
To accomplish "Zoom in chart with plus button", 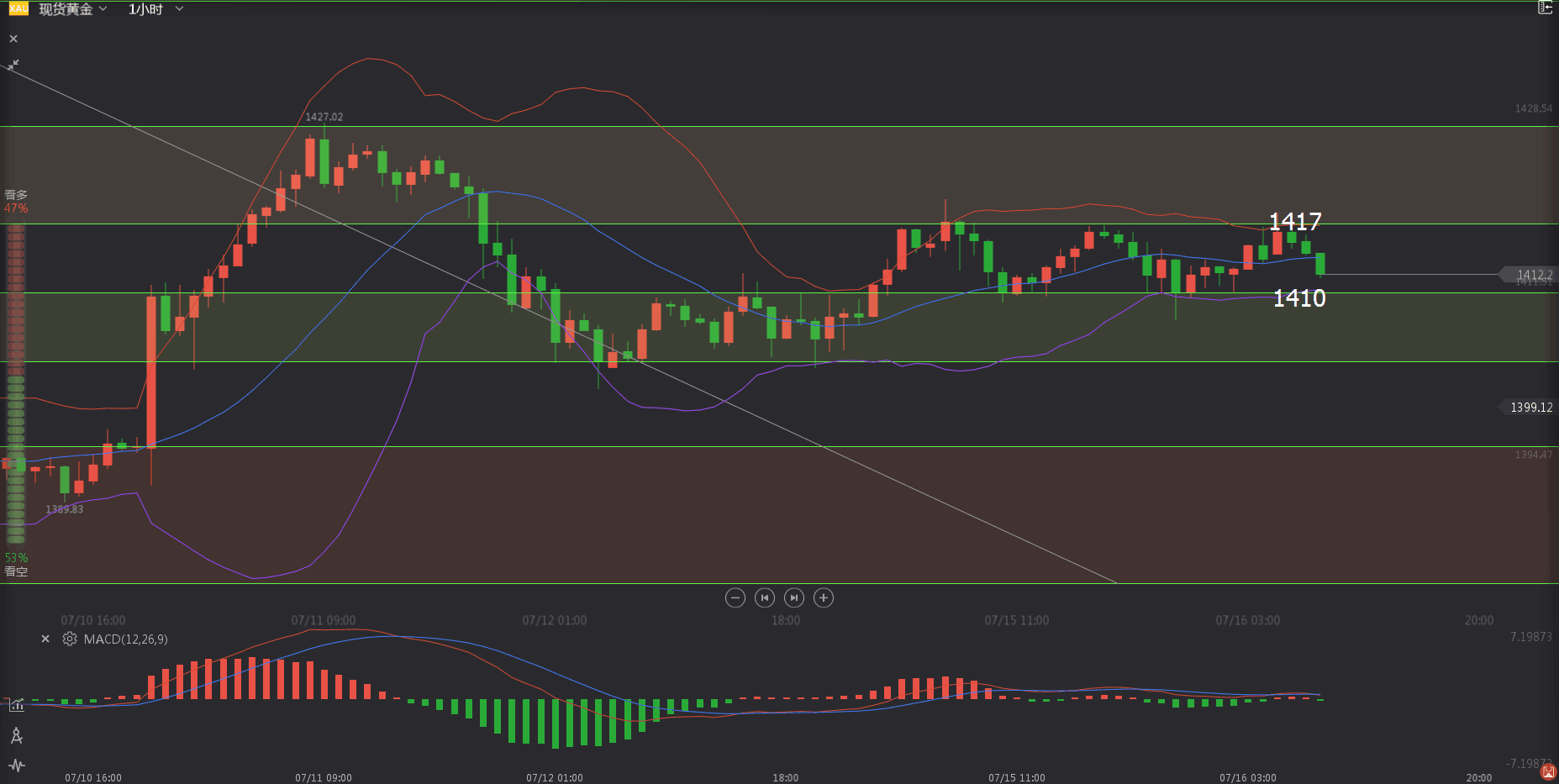I will coord(824,597).
